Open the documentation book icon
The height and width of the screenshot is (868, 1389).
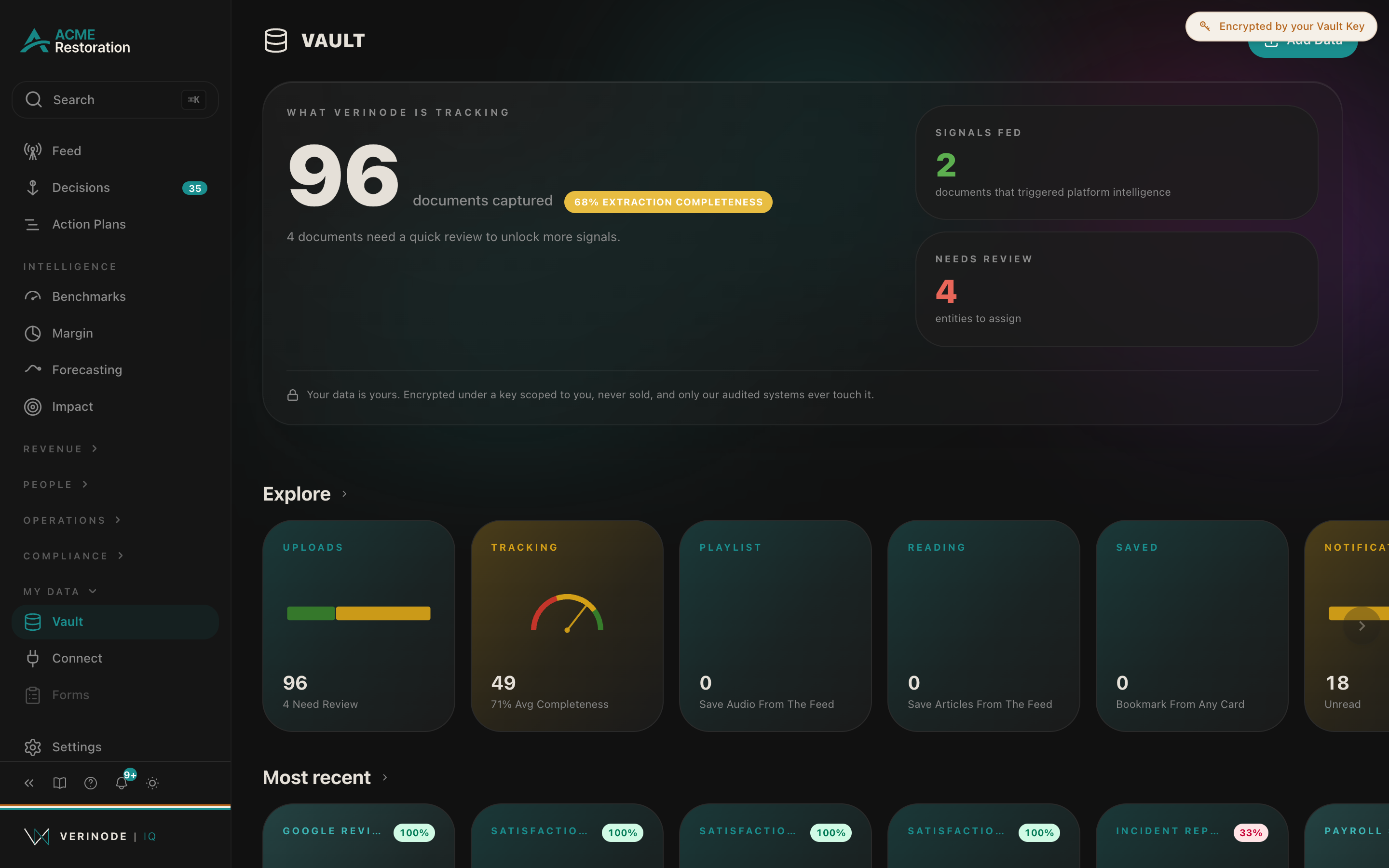point(60,783)
